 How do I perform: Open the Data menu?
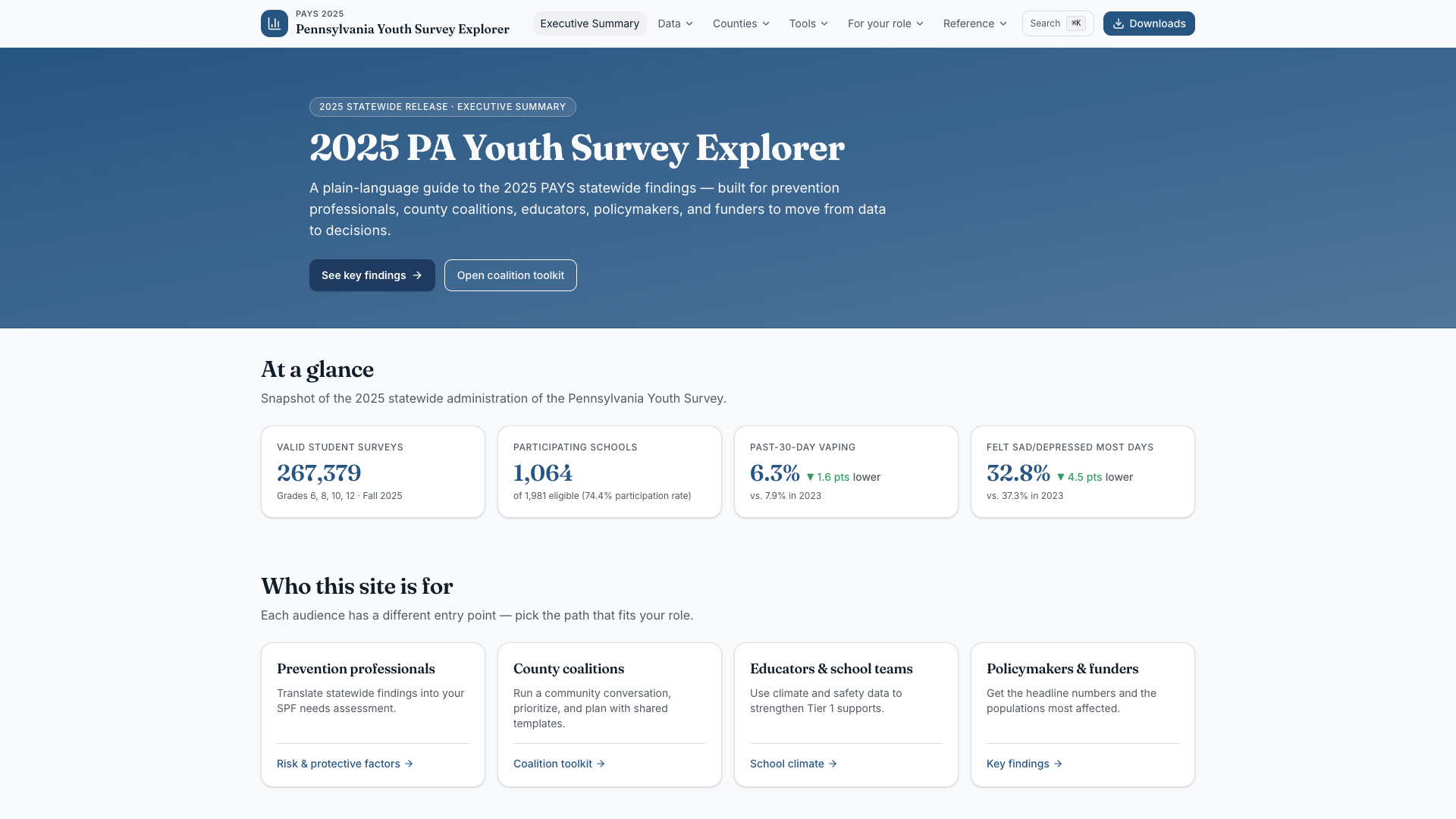[x=675, y=24]
